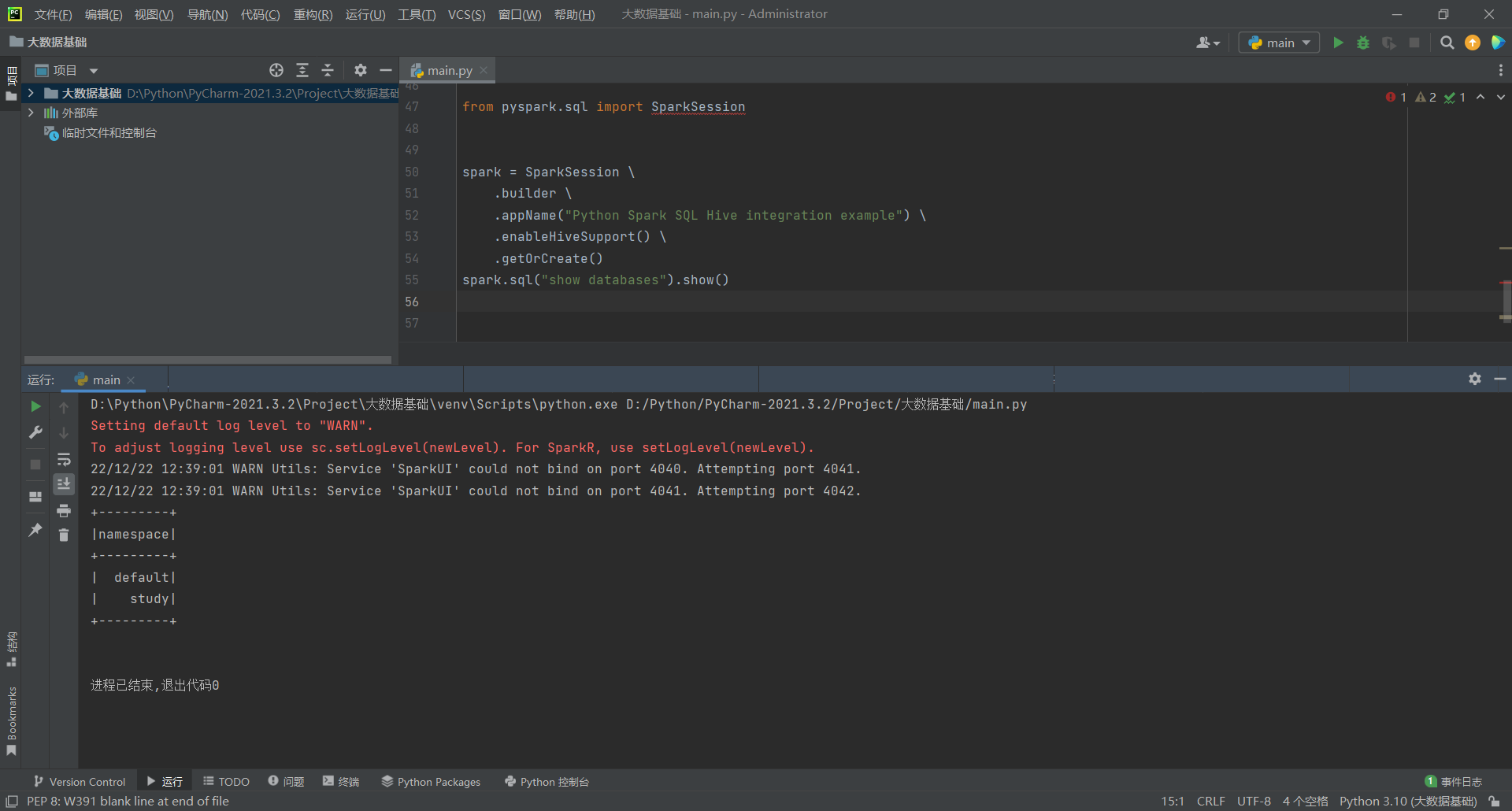
Task: Toggle the lock icon in the status bar
Action: (1494, 802)
